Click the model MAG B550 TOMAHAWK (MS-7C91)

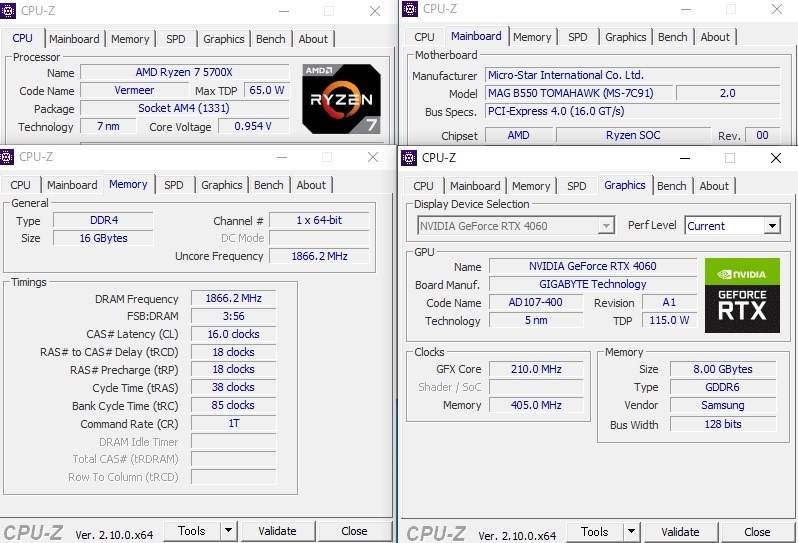click(x=579, y=93)
